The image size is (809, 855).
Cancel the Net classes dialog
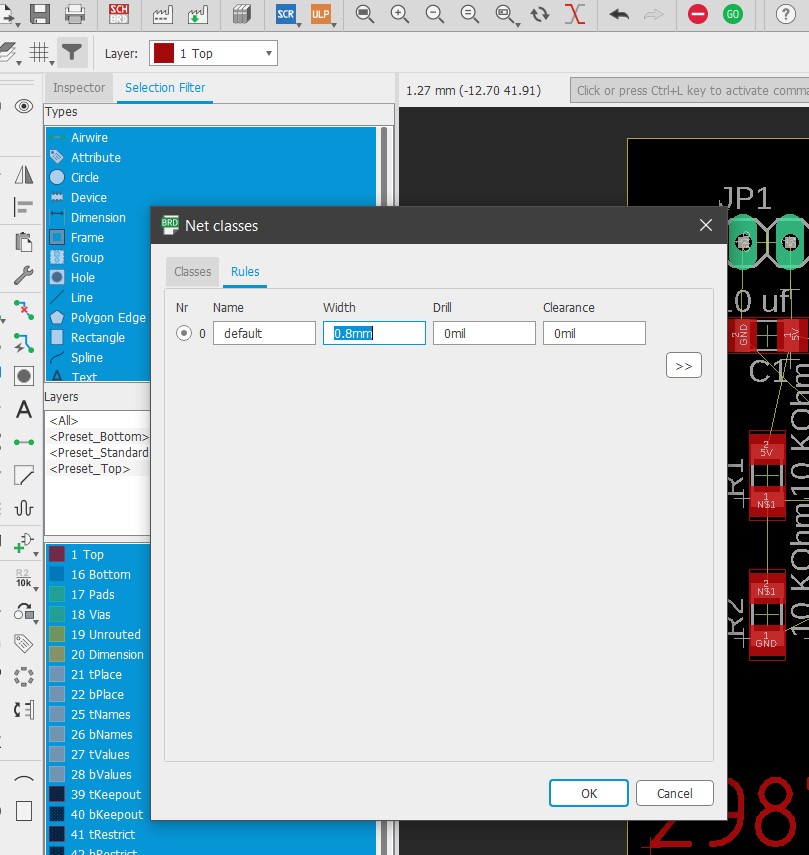674,793
